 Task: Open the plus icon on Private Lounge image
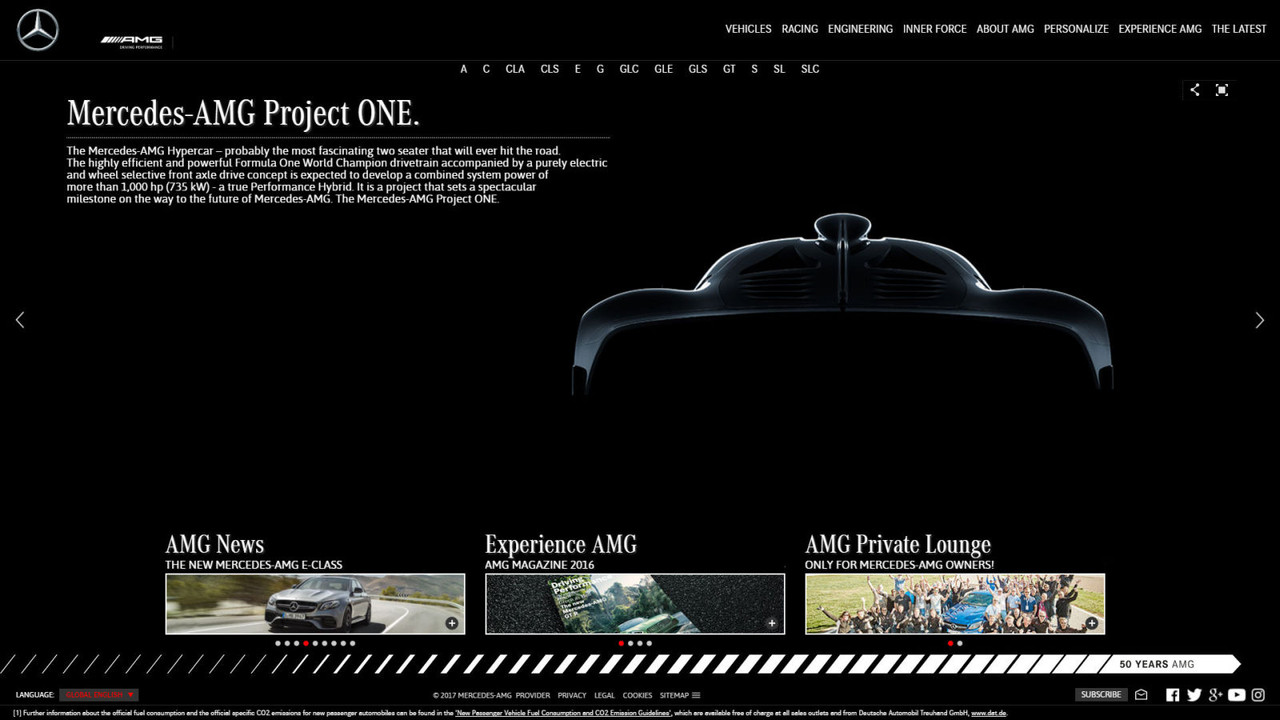tap(1092, 623)
